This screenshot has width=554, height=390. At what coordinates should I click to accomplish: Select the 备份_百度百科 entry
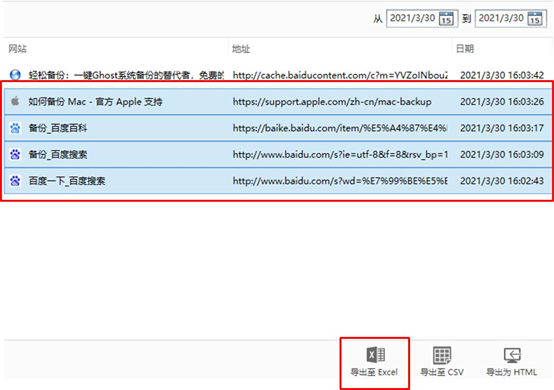[278, 128]
